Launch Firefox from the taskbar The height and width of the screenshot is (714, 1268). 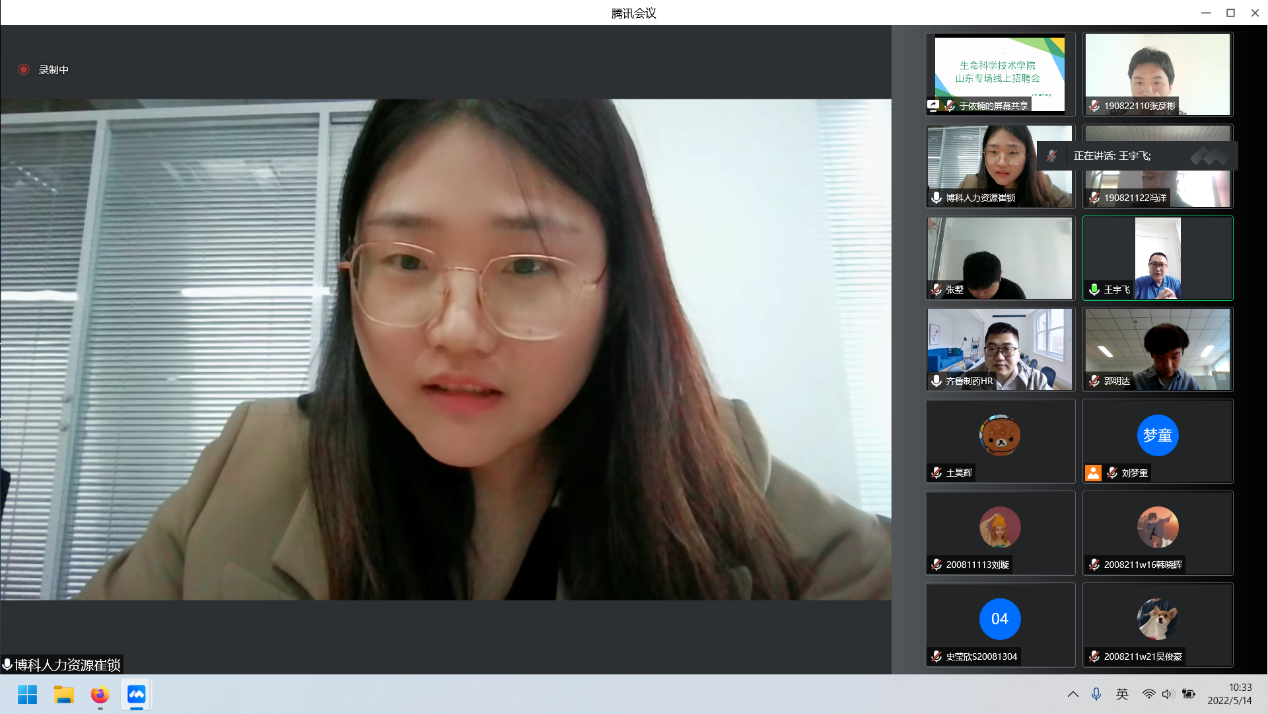[100, 694]
